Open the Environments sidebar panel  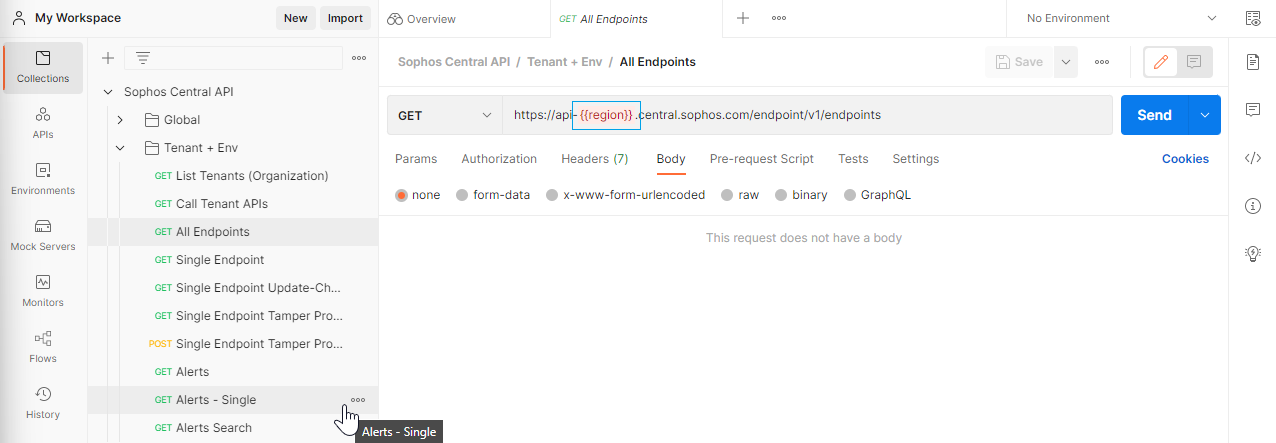[x=43, y=179]
